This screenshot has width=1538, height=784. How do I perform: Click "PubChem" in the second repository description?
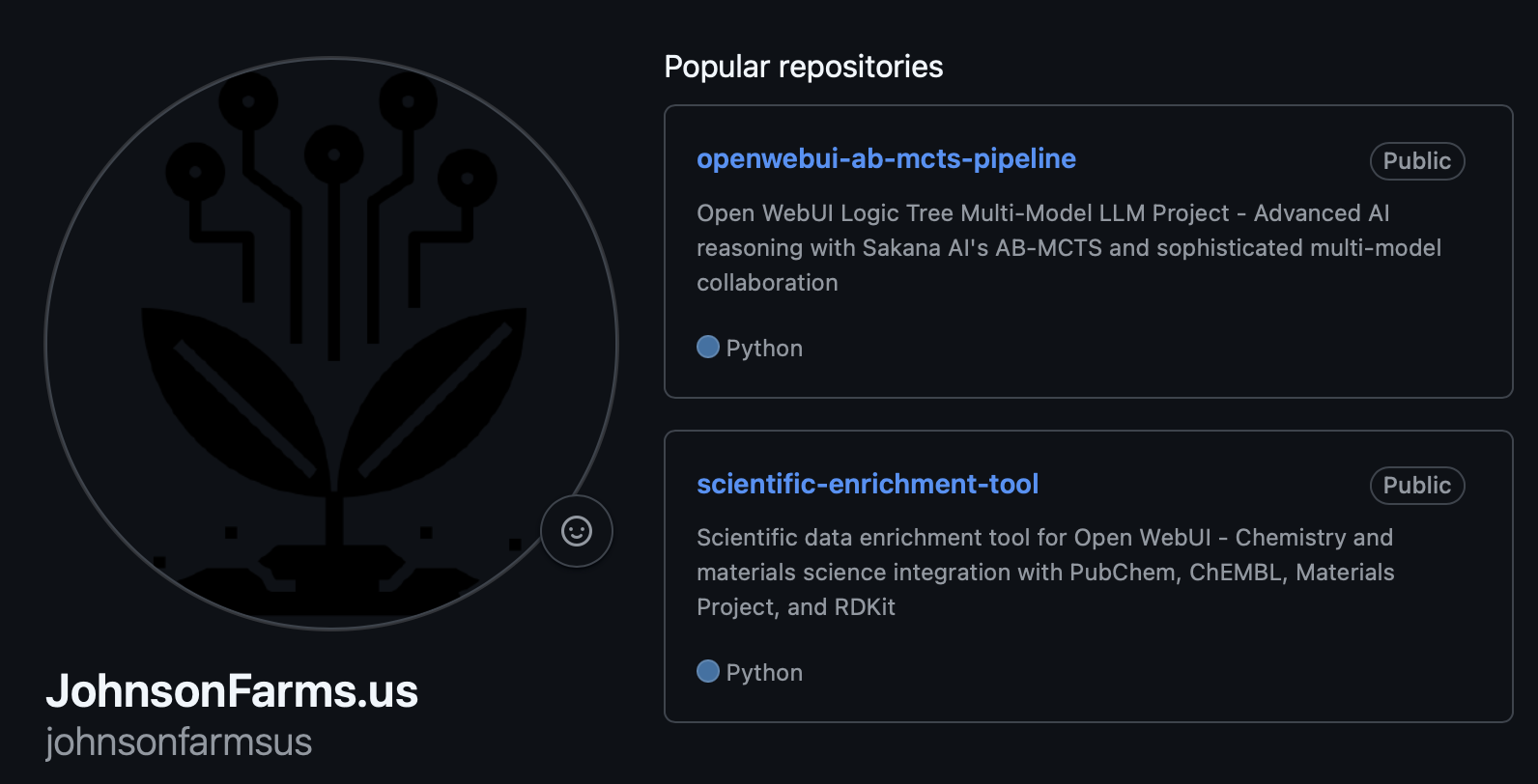(1124, 573)
